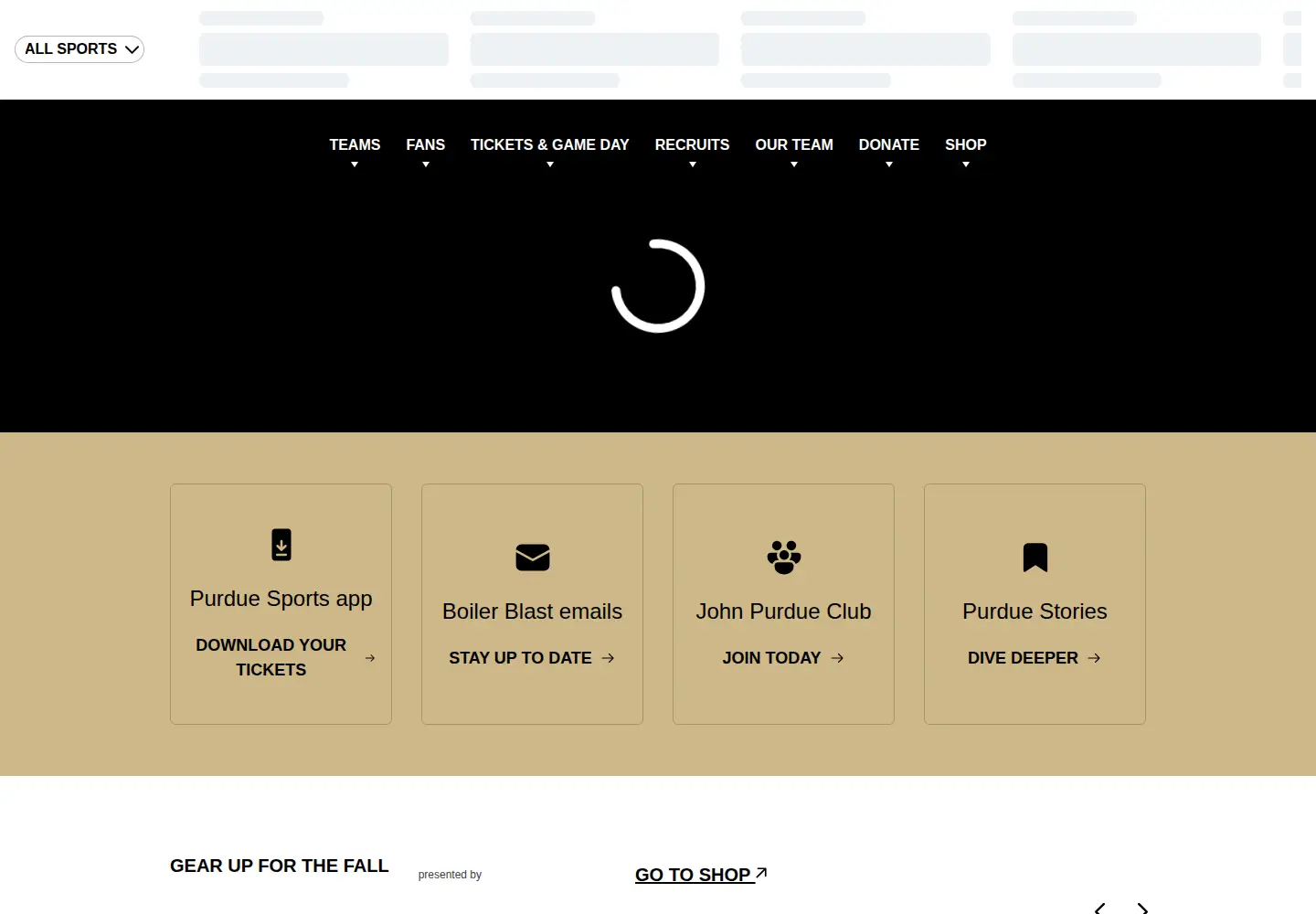The image size is (1316, 914).
Task: Click DOWNLOAD YOUR TICKETS link
Action: pyautogui.click(x=271, y=657)
